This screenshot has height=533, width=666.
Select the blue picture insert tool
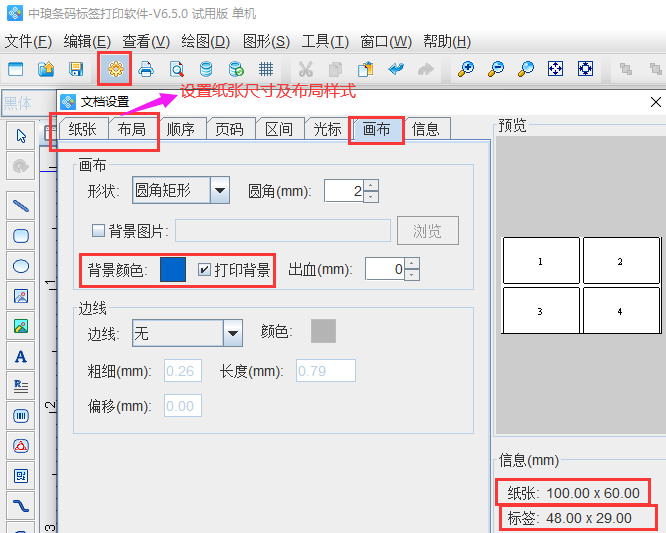pos(21,296)
